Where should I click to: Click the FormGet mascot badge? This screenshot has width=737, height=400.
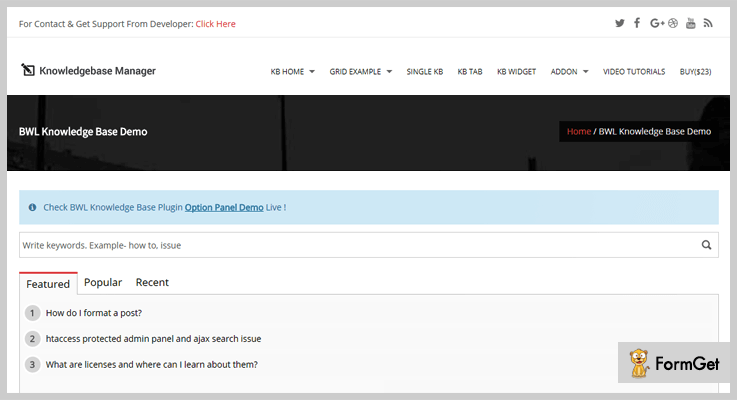tap(674, 362)
